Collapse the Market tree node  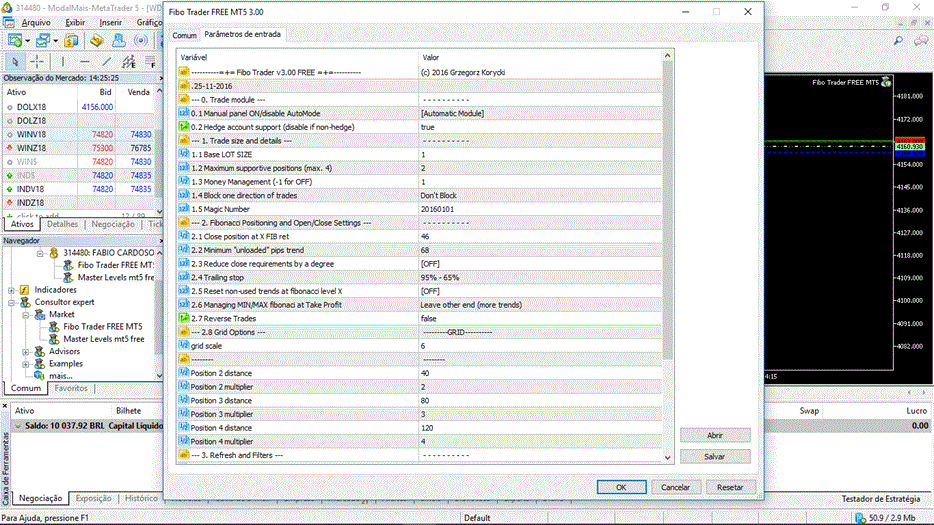click(x=26, y=315)
